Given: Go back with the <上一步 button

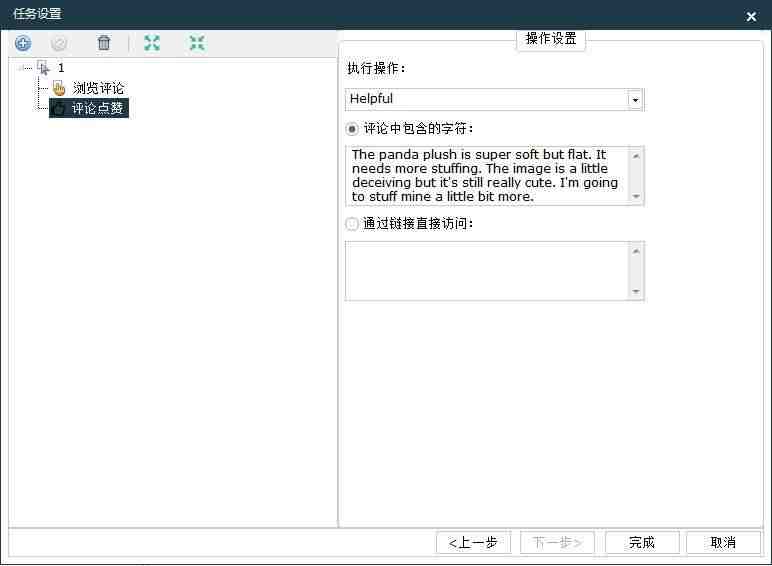Looking at the screenshot, I should (473, 542).
